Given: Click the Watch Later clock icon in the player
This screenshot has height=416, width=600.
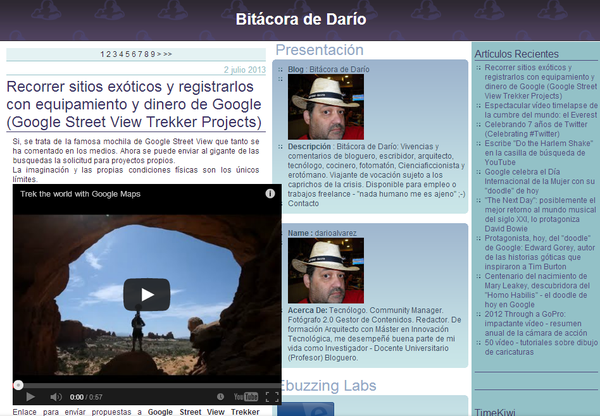Looking at the screenshot, I should coord(220,396).
